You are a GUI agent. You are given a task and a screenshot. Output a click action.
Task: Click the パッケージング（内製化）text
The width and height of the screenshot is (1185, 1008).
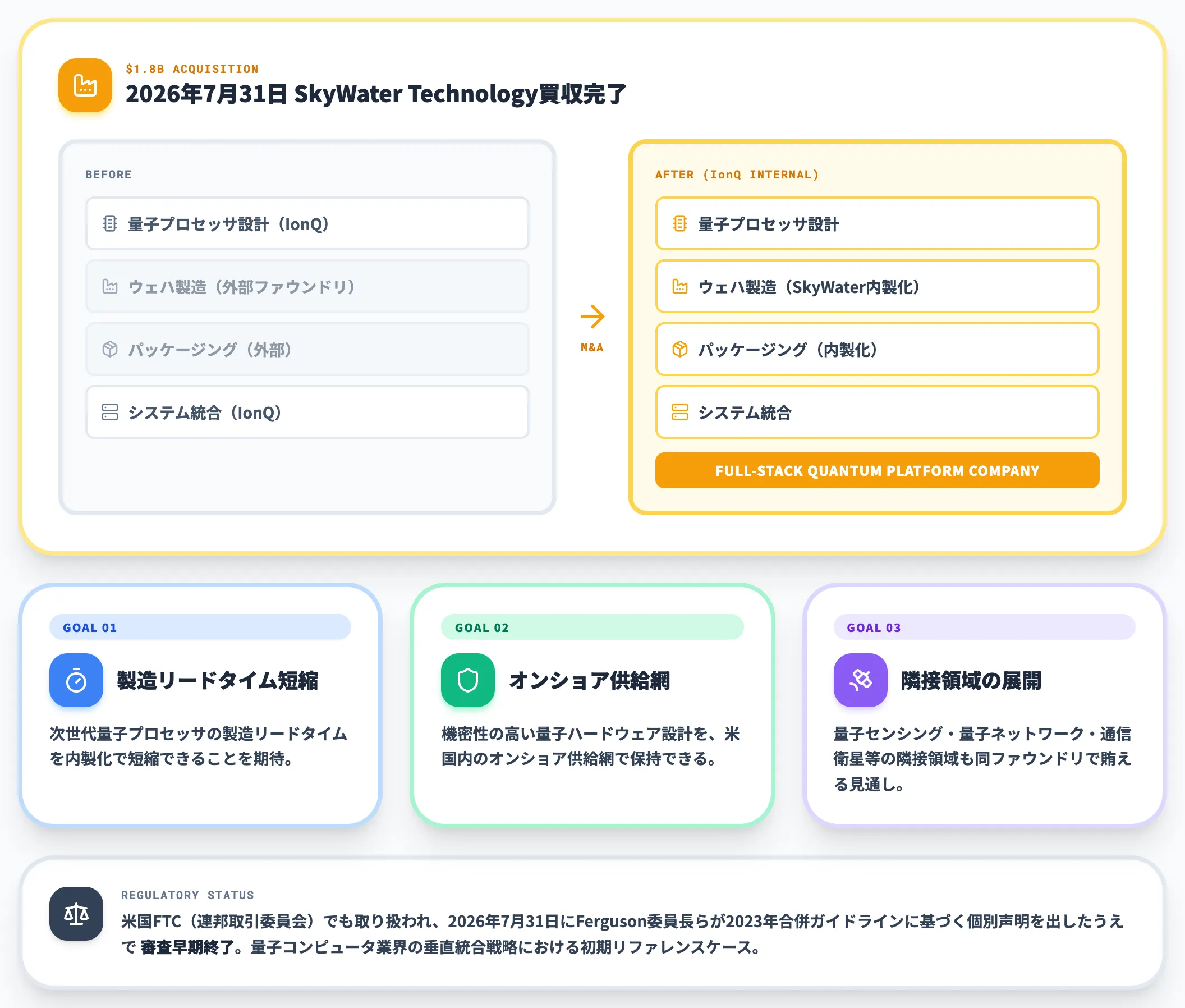pos(788,350)
